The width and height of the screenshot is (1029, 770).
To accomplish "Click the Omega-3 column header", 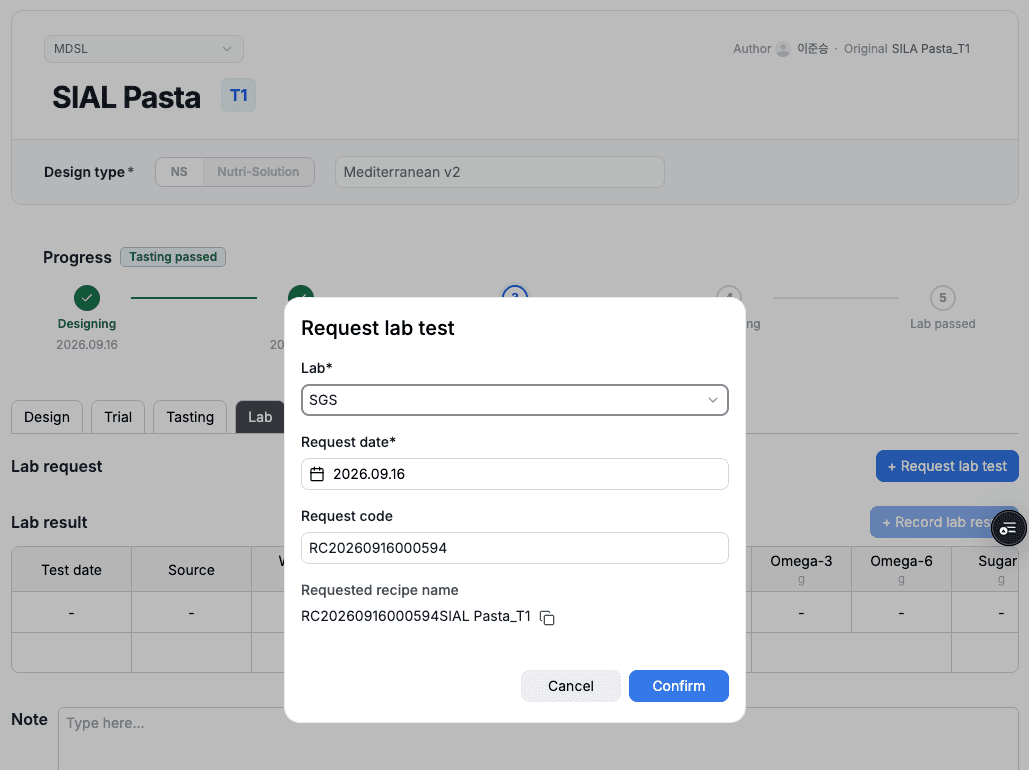I will click(x=801, y=569).
